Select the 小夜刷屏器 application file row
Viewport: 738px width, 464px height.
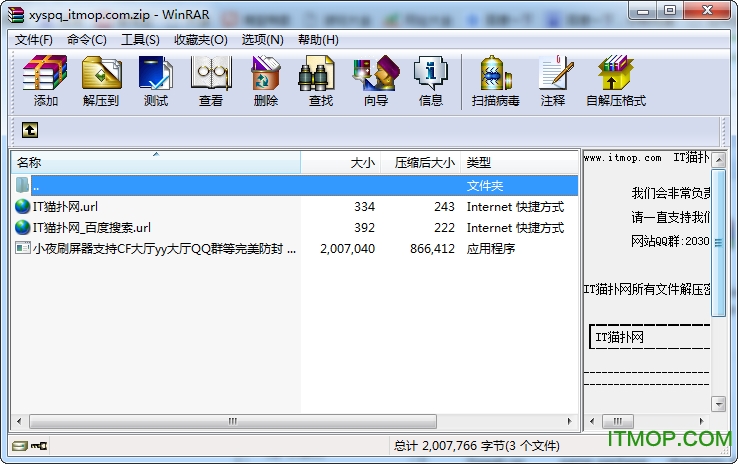(x=295, y=248)
